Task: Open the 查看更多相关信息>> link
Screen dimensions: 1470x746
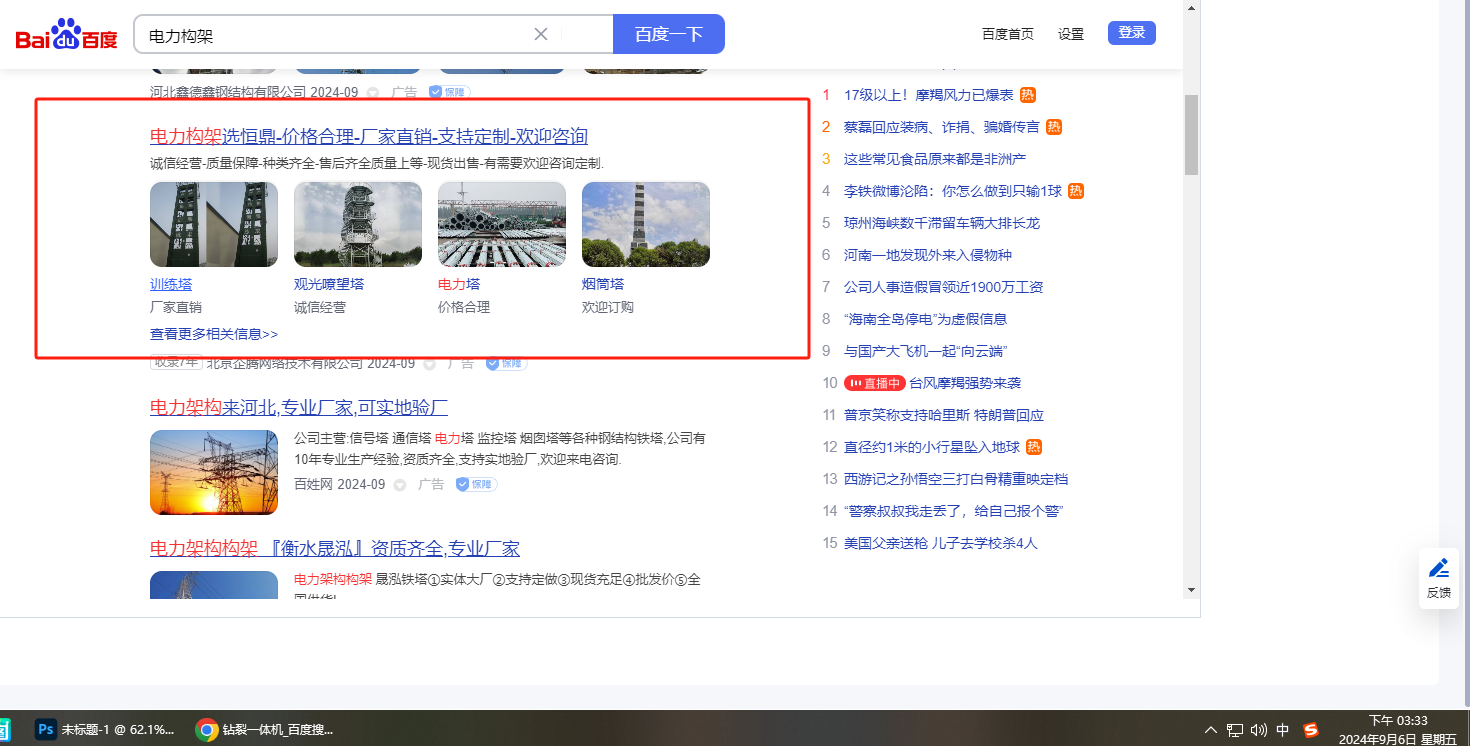Action: pyautogui.click(x=214, y=334)
